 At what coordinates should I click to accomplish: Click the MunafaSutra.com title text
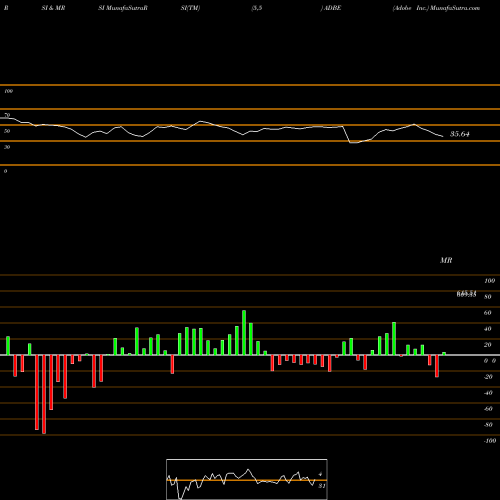[x=455, y=8]
